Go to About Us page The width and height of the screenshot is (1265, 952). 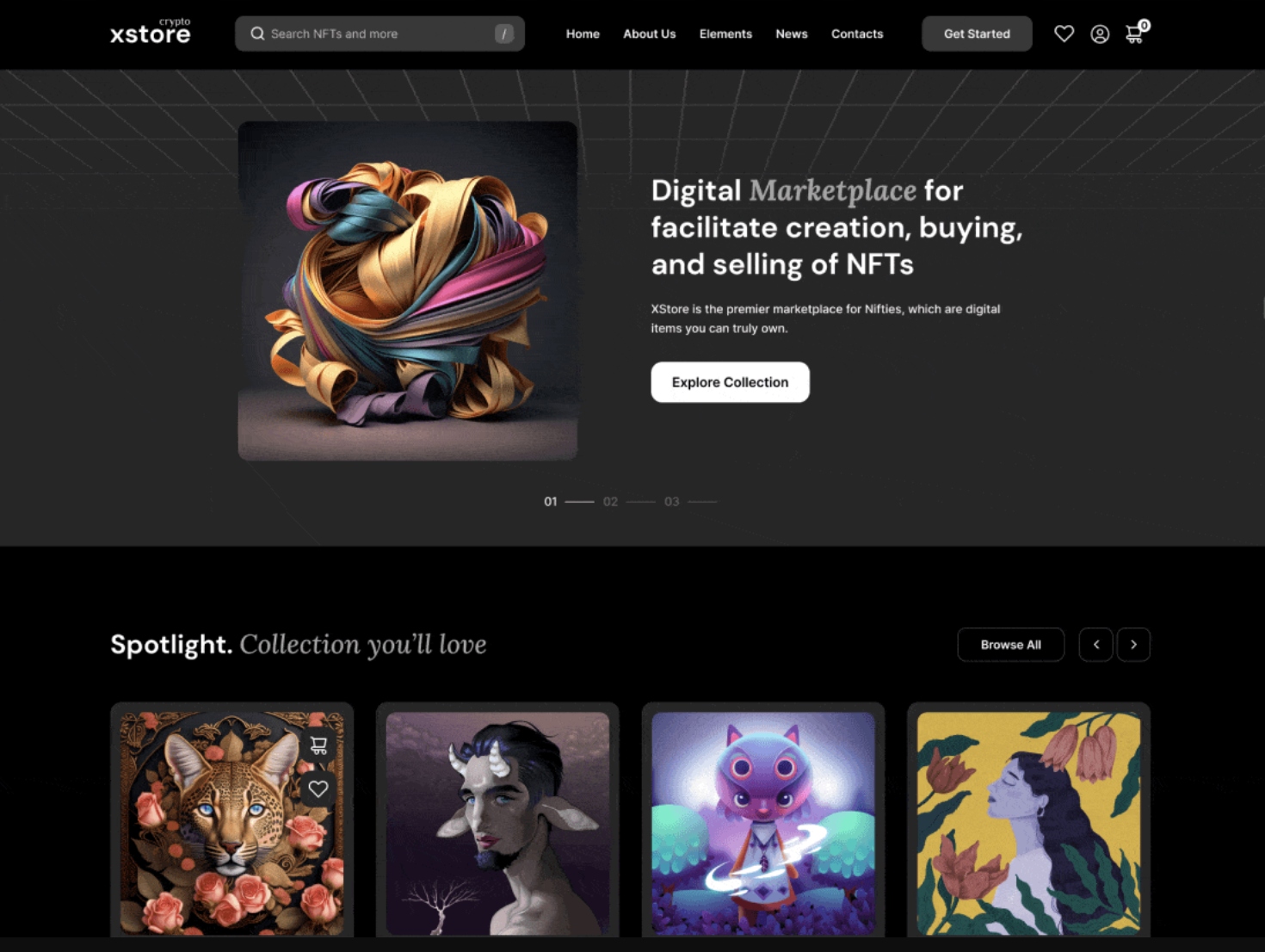pyautogui.click(x=649, y=34)
